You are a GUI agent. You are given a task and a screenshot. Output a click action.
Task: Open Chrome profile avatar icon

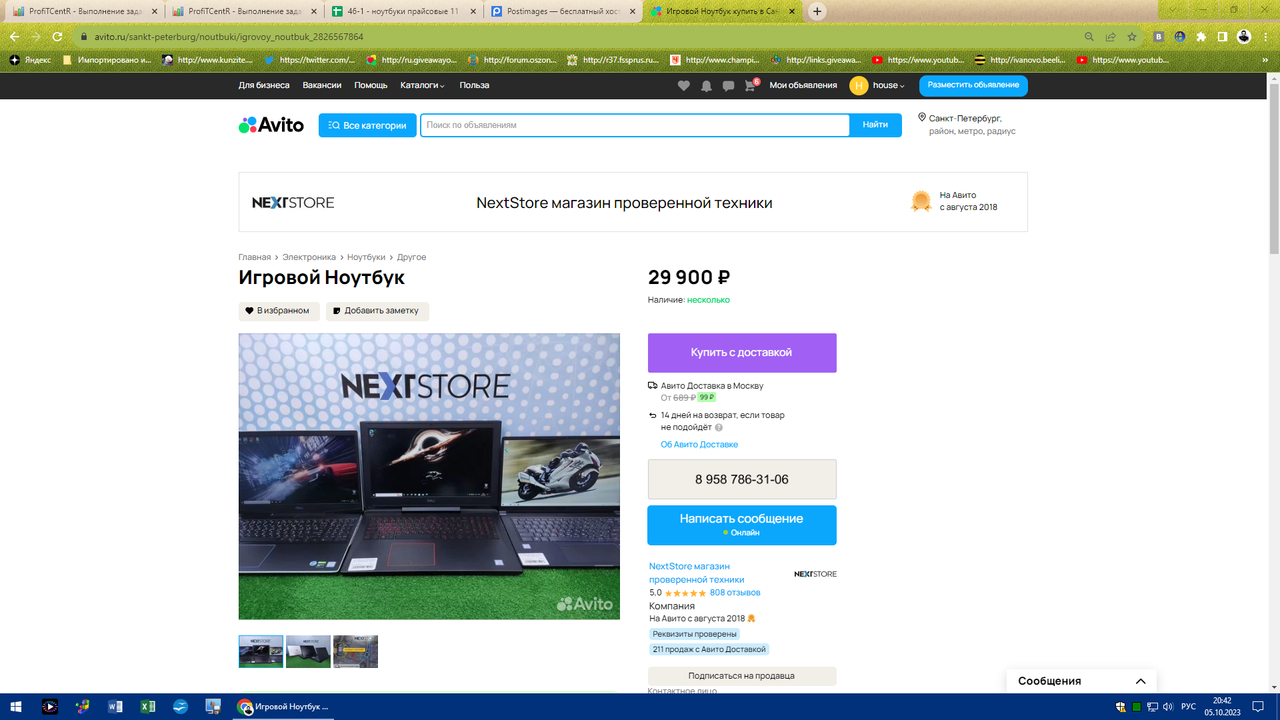1244,37
